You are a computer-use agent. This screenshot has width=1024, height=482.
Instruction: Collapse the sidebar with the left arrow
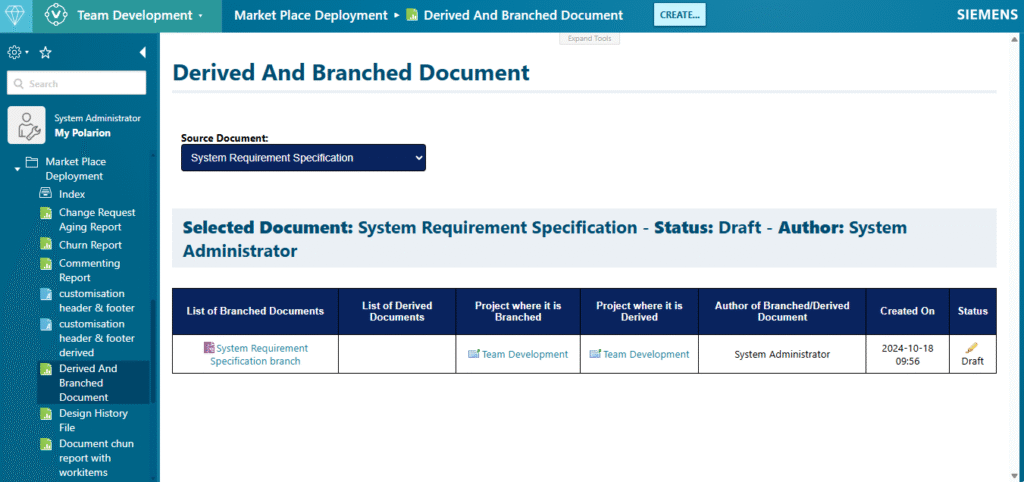coord(142,53)
